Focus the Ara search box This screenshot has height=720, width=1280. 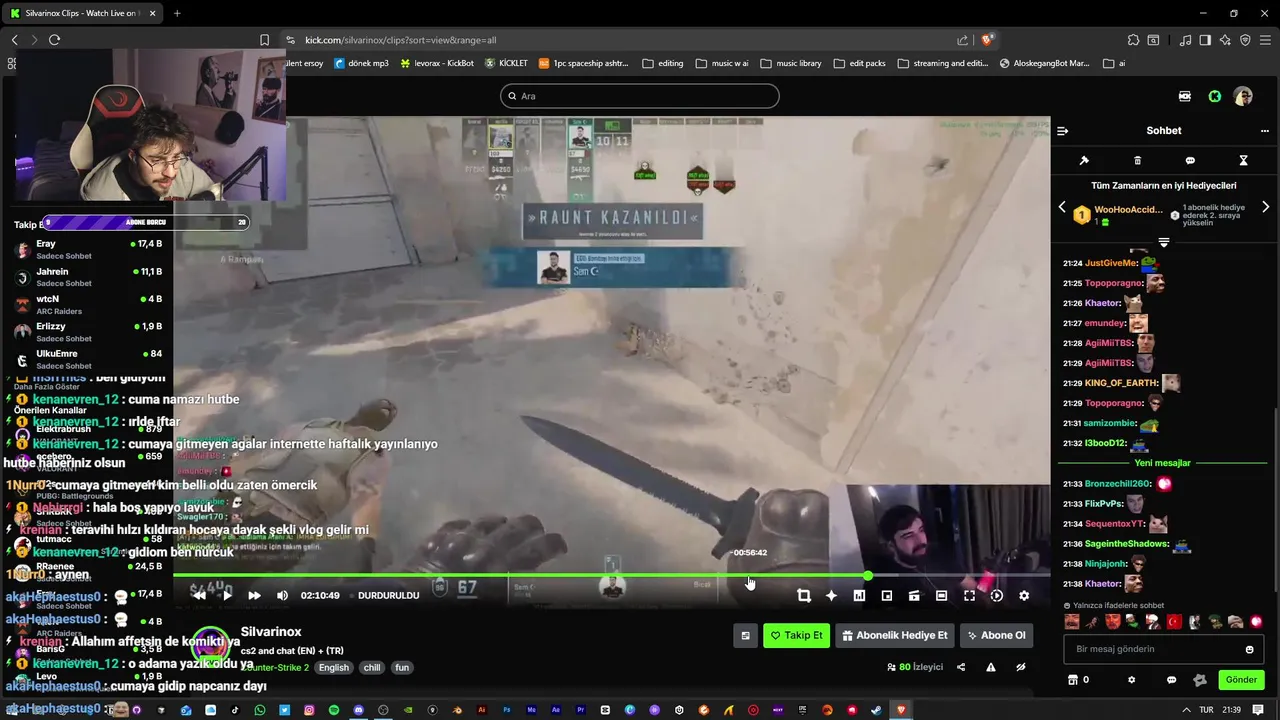640,96
